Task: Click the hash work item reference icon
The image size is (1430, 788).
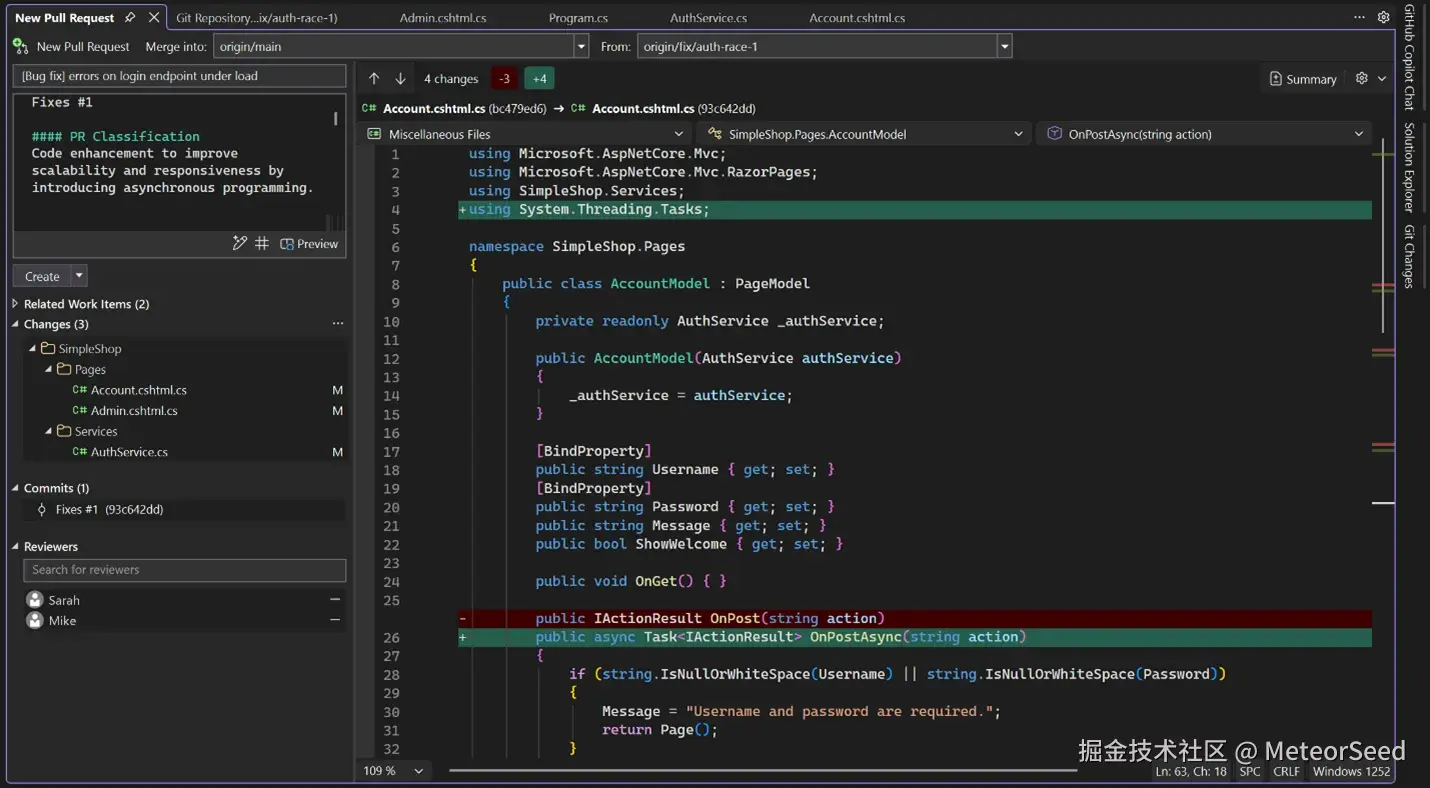Action: point(262,243)
